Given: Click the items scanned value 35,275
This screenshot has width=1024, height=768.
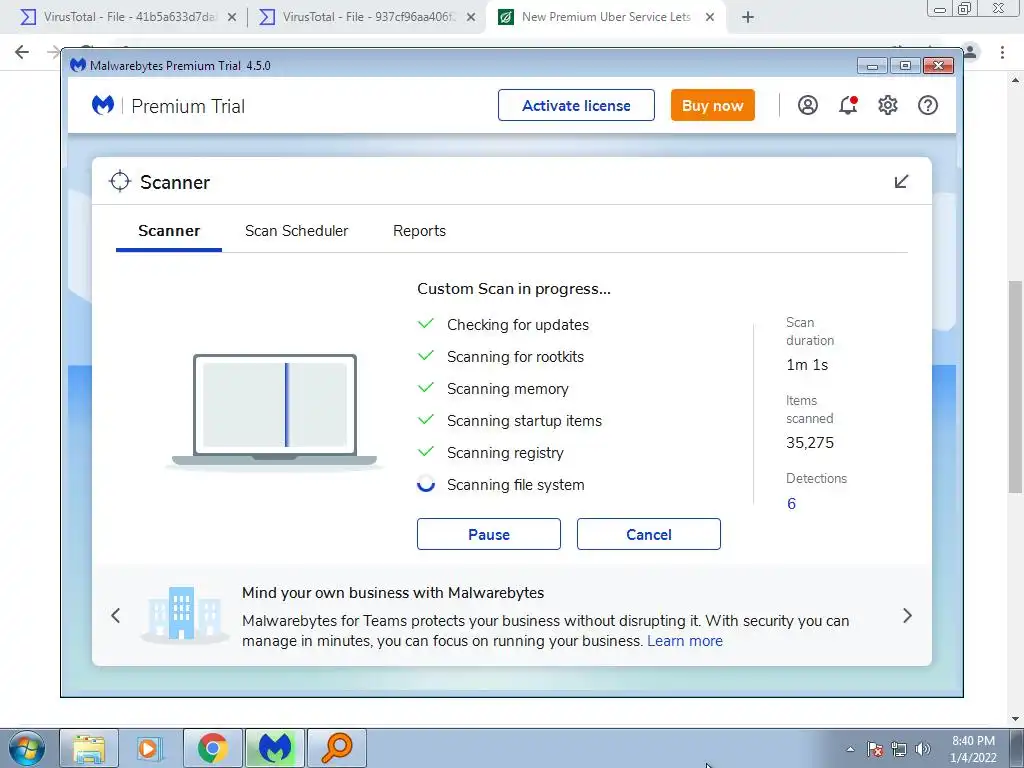Looking at the screenshot, I should [810, 443].
